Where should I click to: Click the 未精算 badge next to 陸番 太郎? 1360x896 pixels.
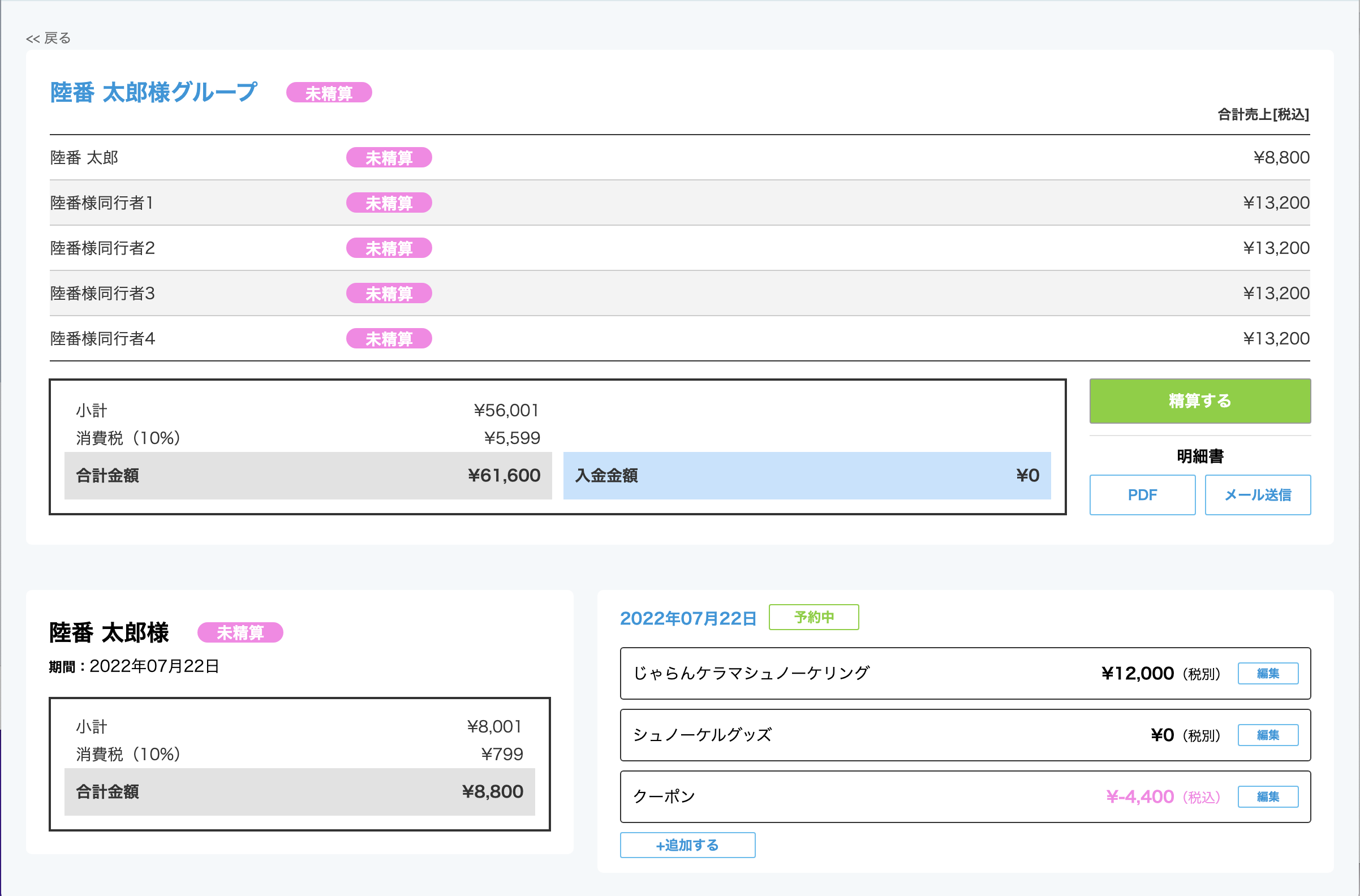click(389, 157)
